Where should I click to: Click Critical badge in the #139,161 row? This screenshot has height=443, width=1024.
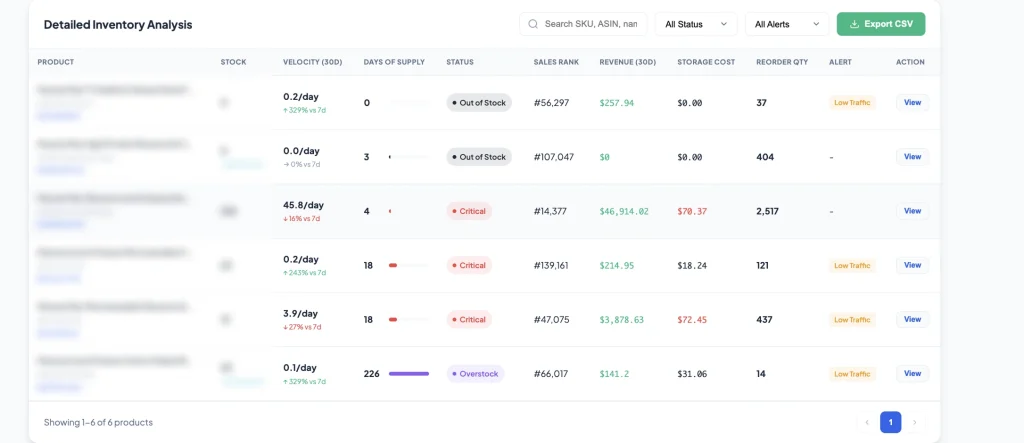[x=469, y=265]
